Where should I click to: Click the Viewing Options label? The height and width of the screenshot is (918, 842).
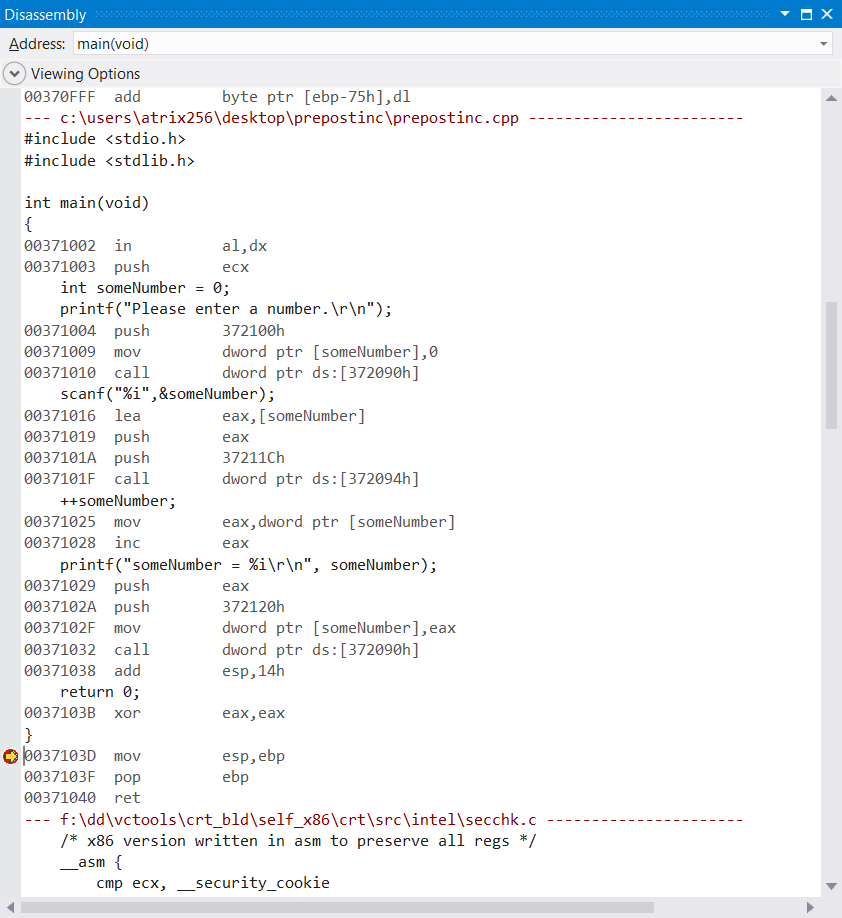tap(85, 74)
